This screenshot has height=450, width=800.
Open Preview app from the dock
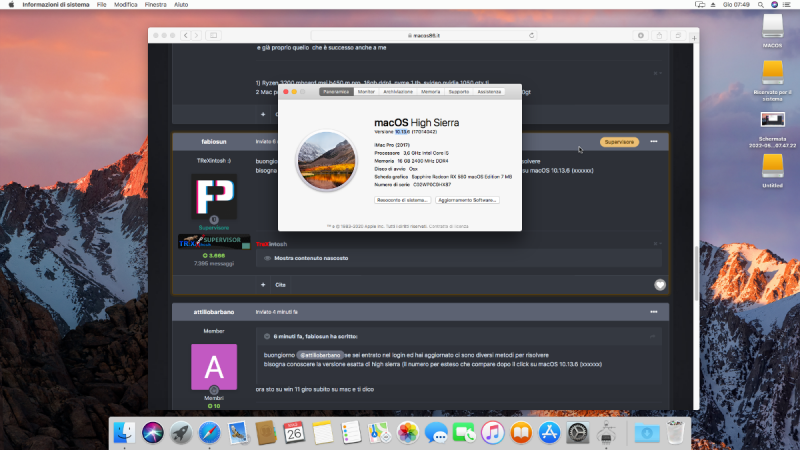click(237, 433)
